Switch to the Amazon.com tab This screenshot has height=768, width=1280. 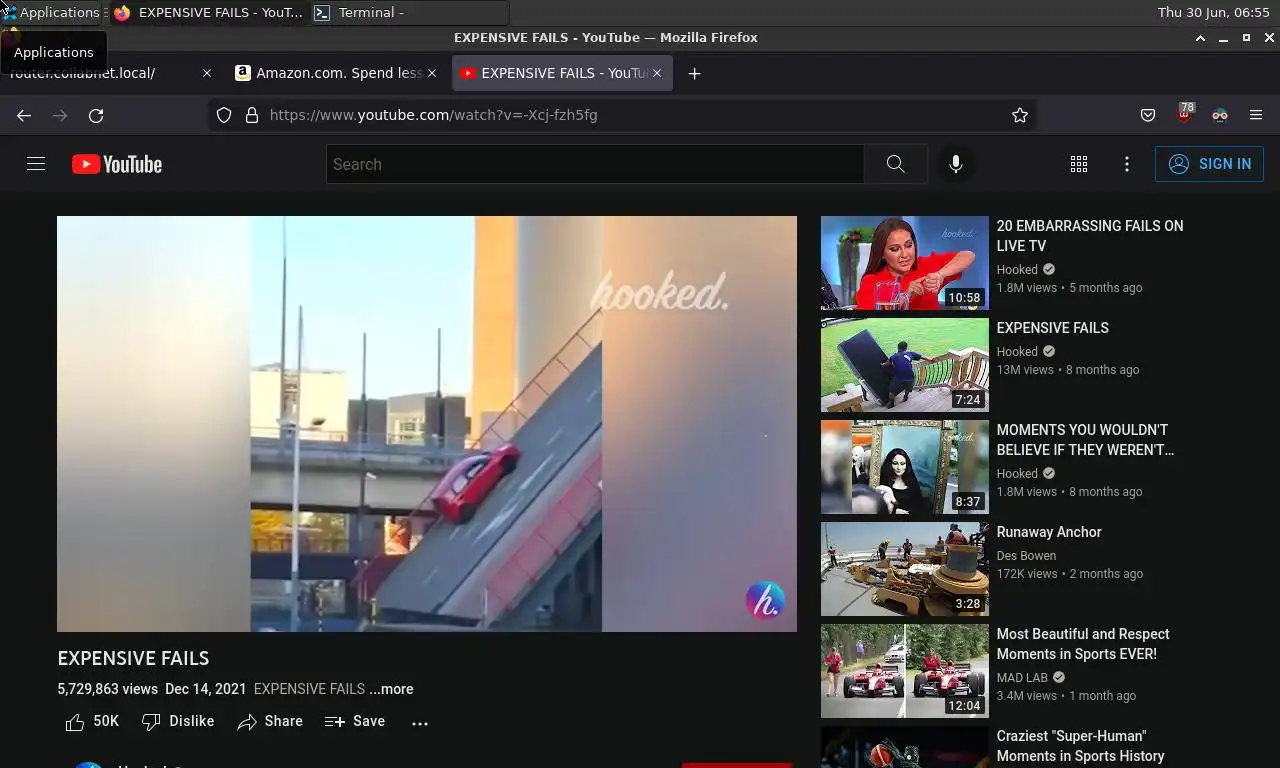pyautogui.click(x=338, y=73)
